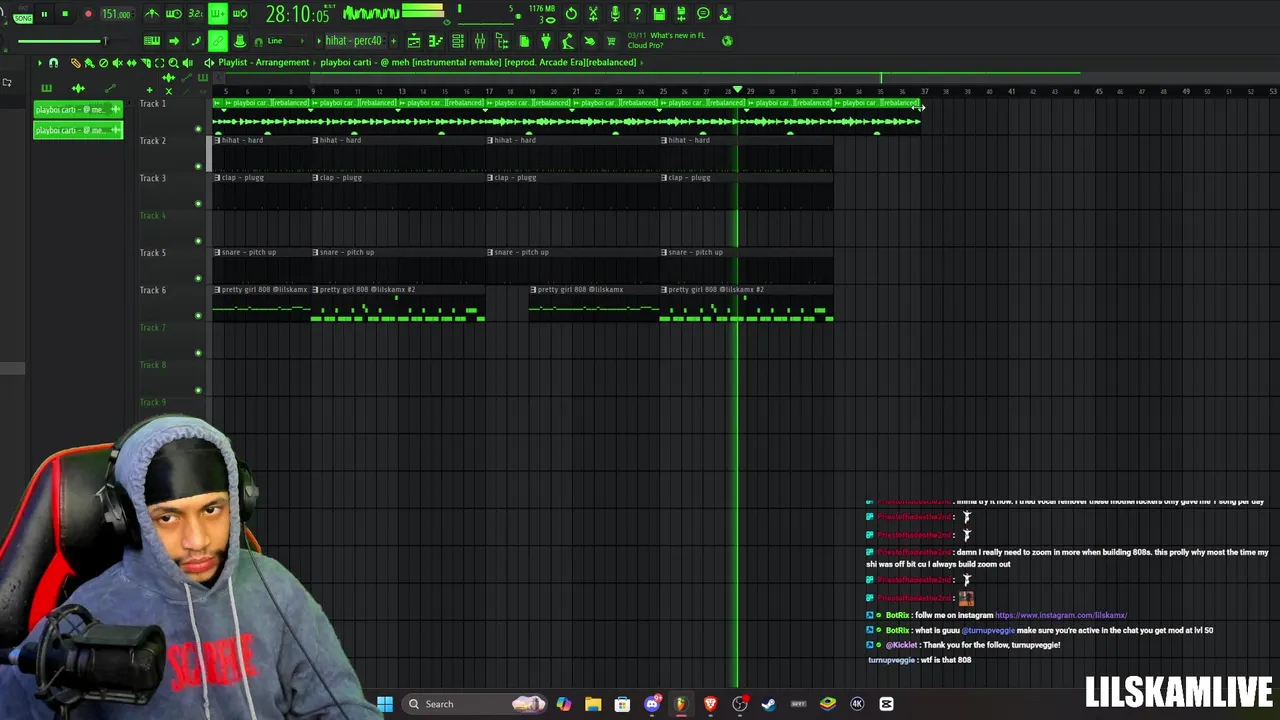Select the Paint brush tool

click(89, 63)
